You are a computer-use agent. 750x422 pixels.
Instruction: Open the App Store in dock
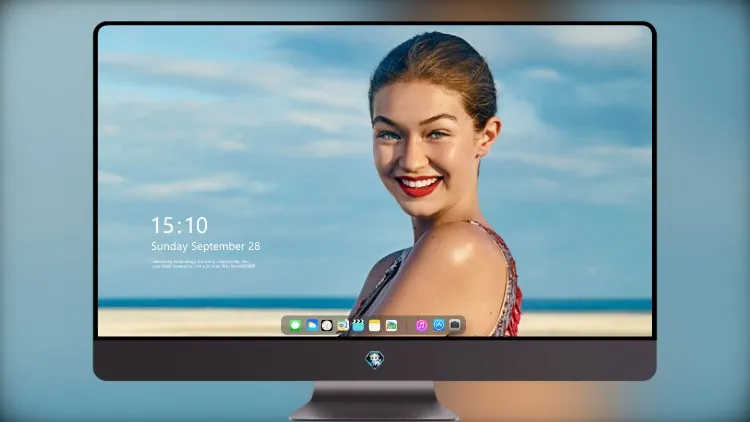(x=439, y=325)
